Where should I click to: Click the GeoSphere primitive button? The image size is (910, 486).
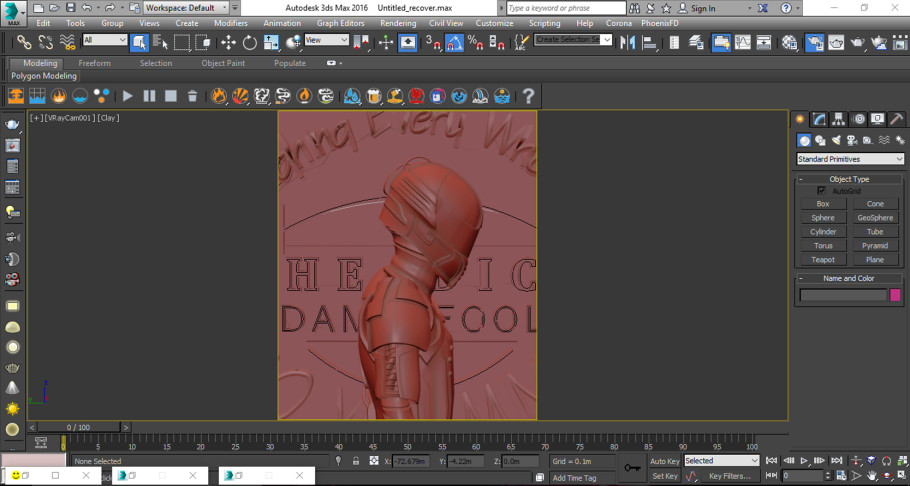coord(875,218)
